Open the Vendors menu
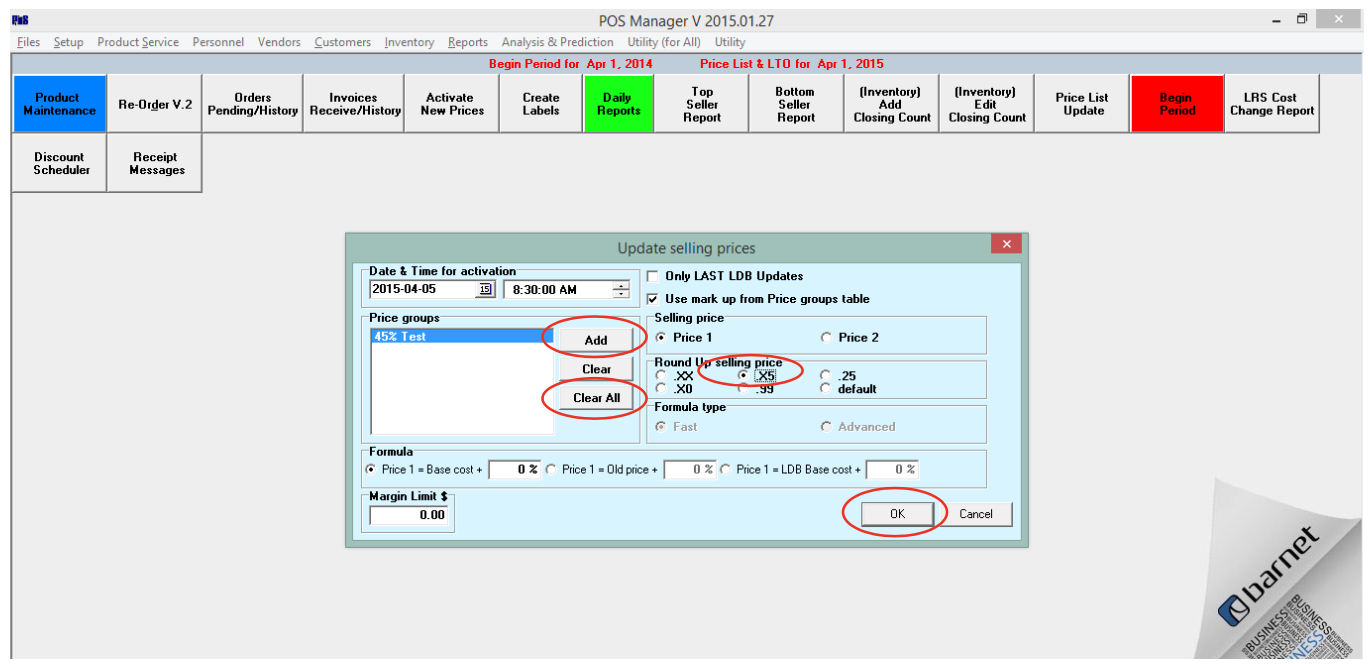This screenshot has height=664, width=1368. point(279,42)
